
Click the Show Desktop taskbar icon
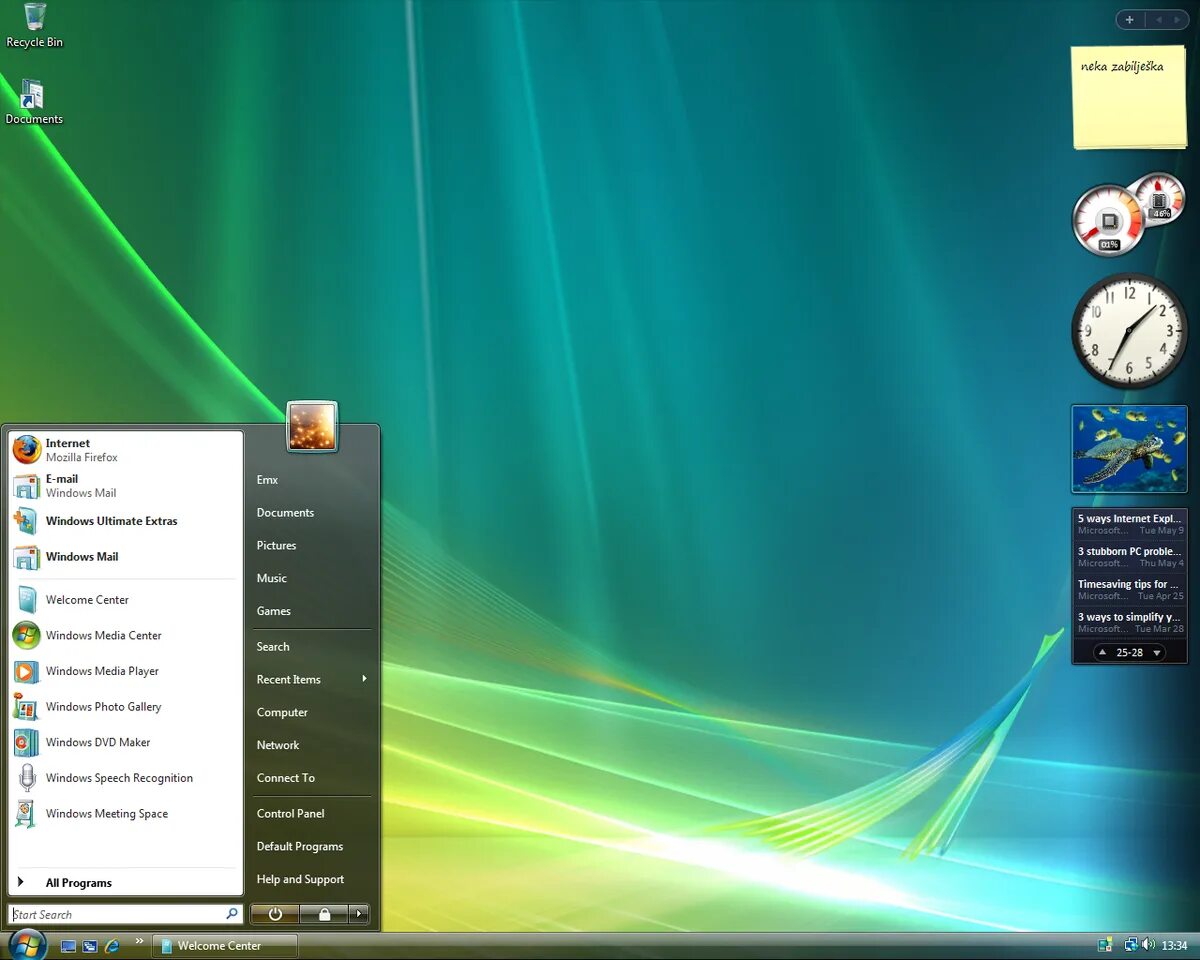(x=69, y=945)
